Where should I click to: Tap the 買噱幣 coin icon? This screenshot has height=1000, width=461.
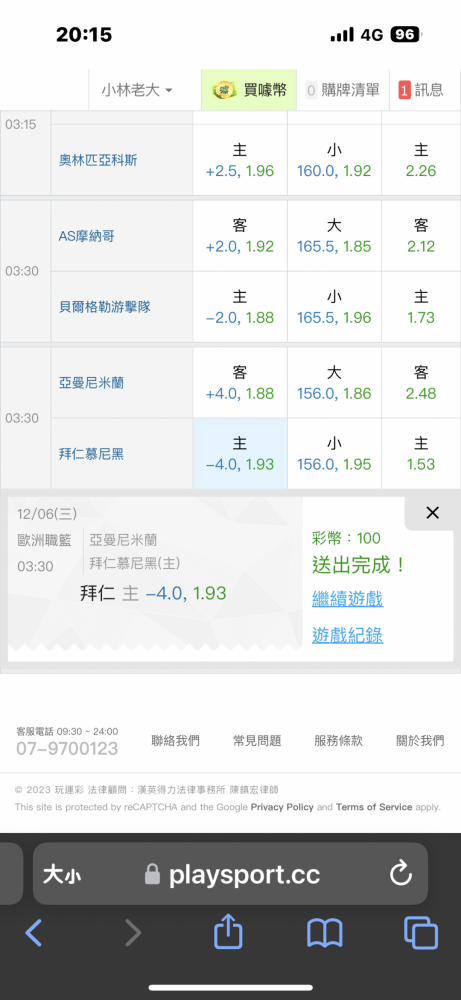tap(224, 90)
